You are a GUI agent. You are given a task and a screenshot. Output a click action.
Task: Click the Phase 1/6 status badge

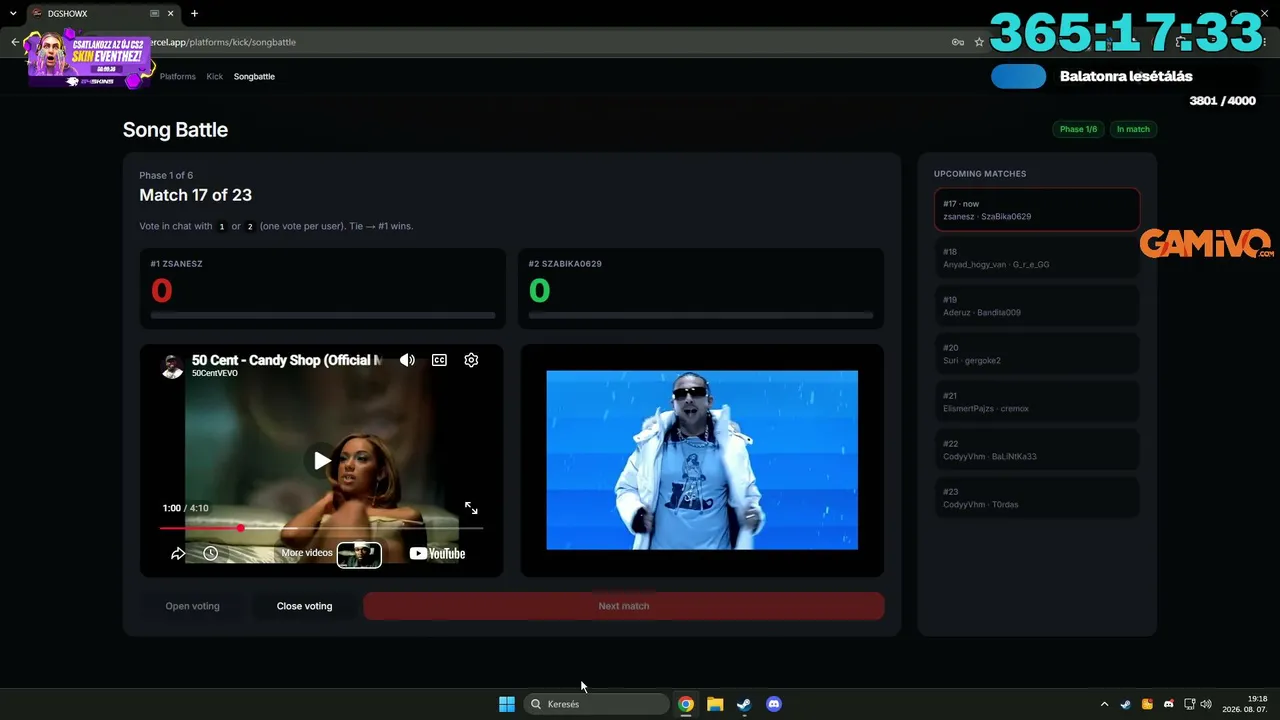(1078, 129)
